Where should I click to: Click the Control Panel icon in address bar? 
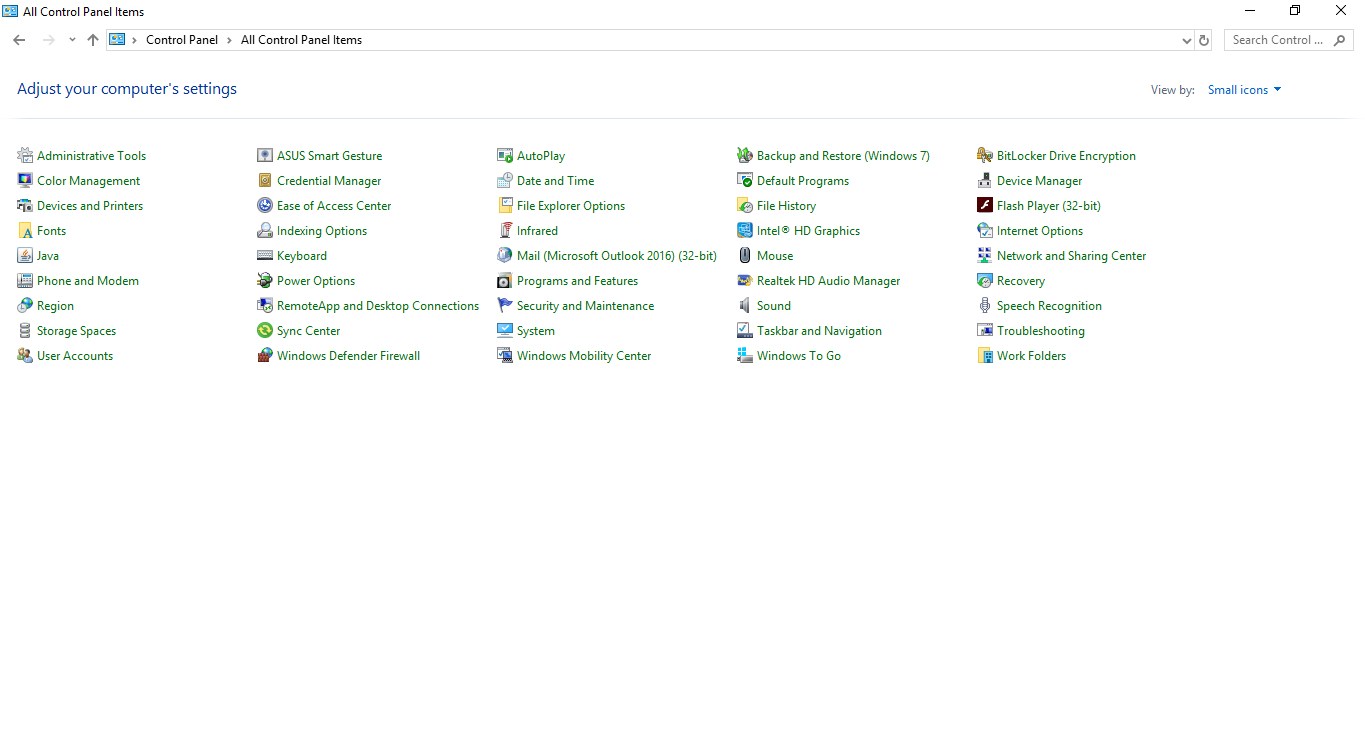(117, 40)
